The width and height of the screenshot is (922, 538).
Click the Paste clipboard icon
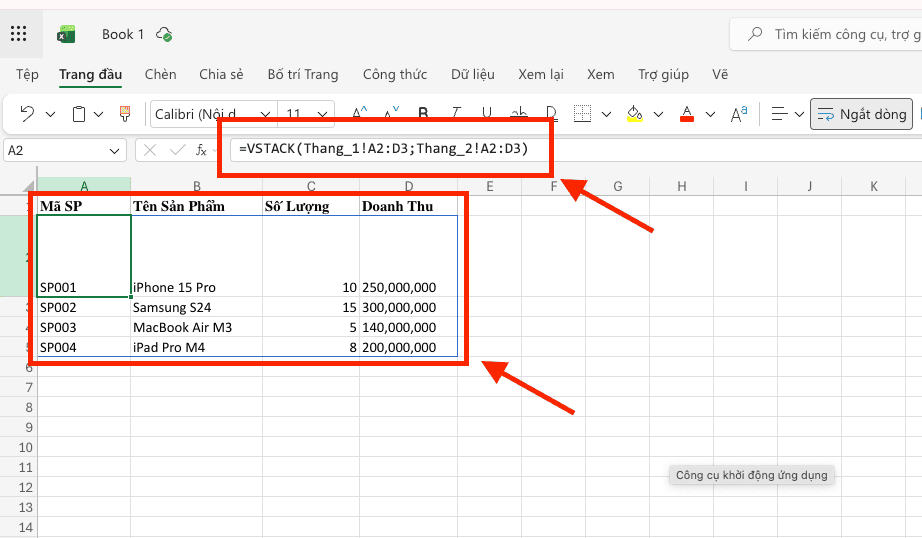click(x=78, y=113)
